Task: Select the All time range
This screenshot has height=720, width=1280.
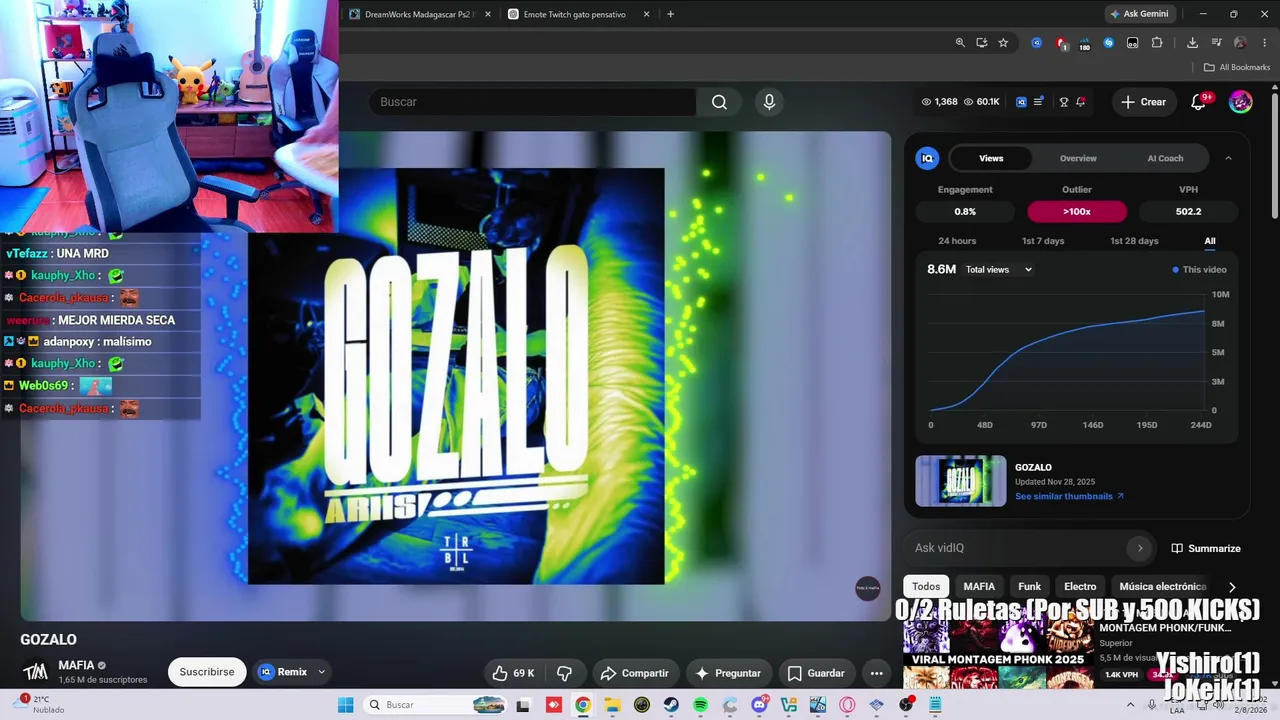Action: (x=1210, y=241)
